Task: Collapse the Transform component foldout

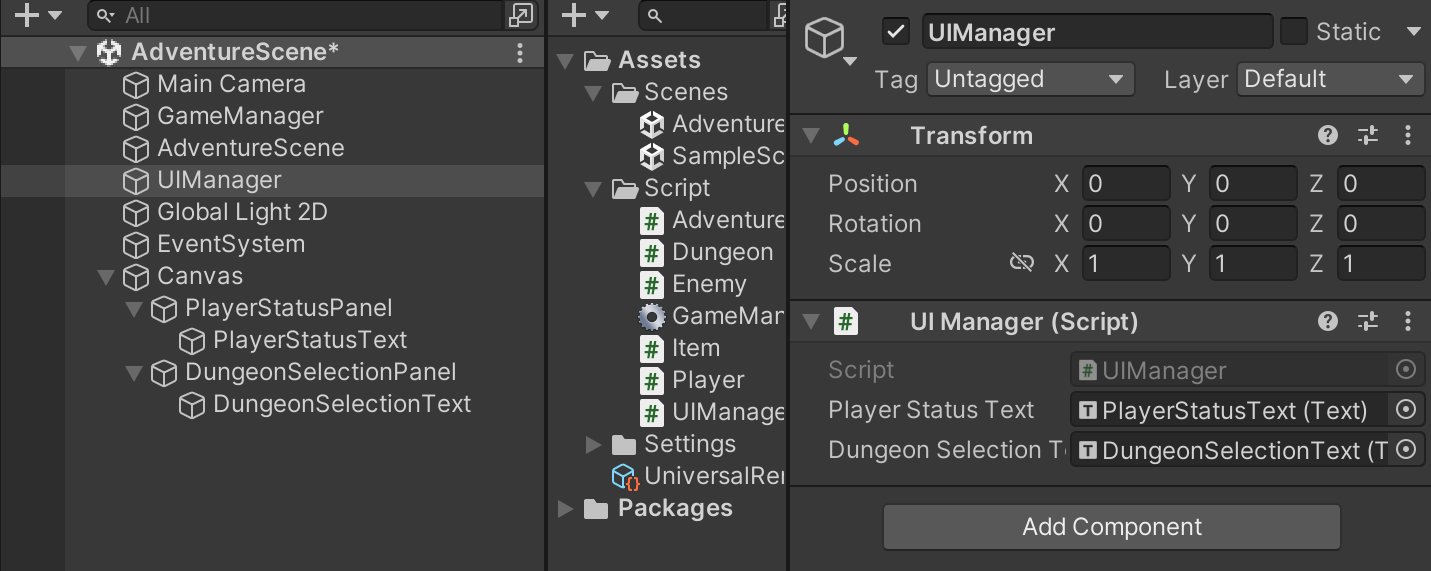Action: [811, 136]
